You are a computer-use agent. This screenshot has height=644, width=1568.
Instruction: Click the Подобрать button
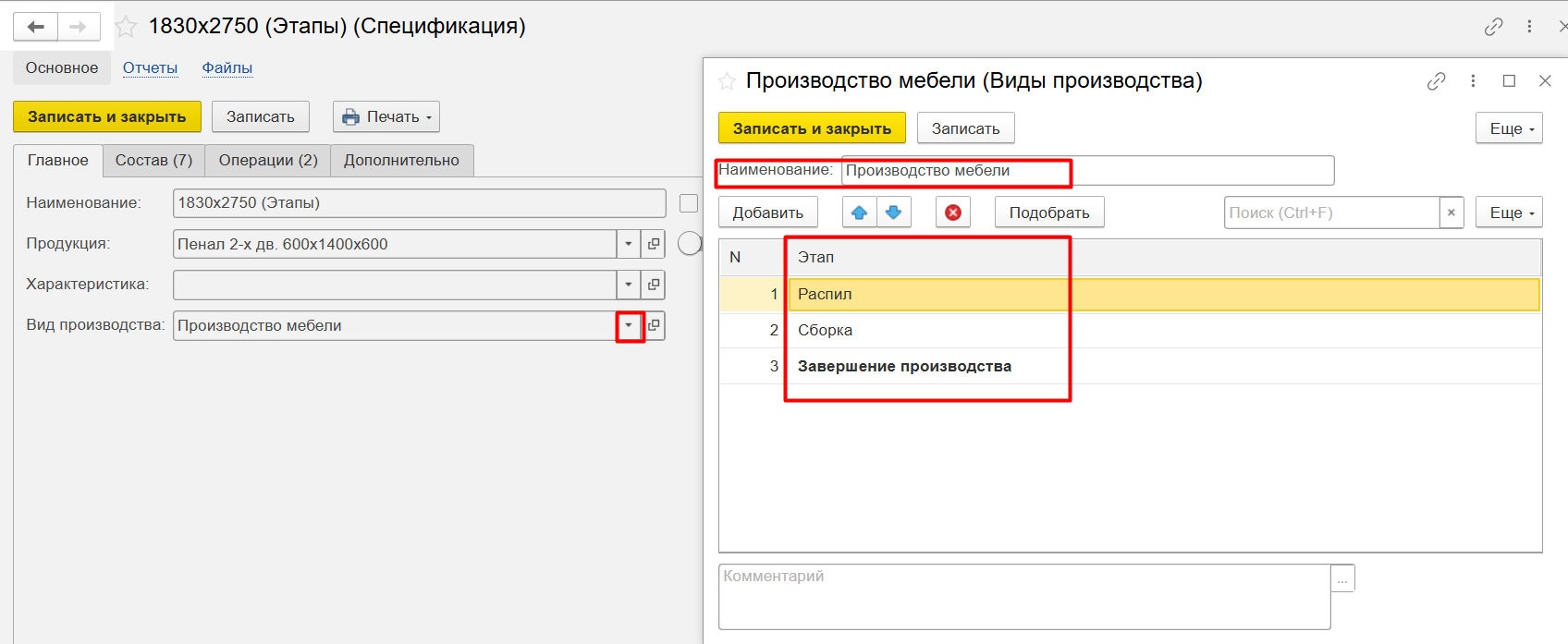point(1049,213)
